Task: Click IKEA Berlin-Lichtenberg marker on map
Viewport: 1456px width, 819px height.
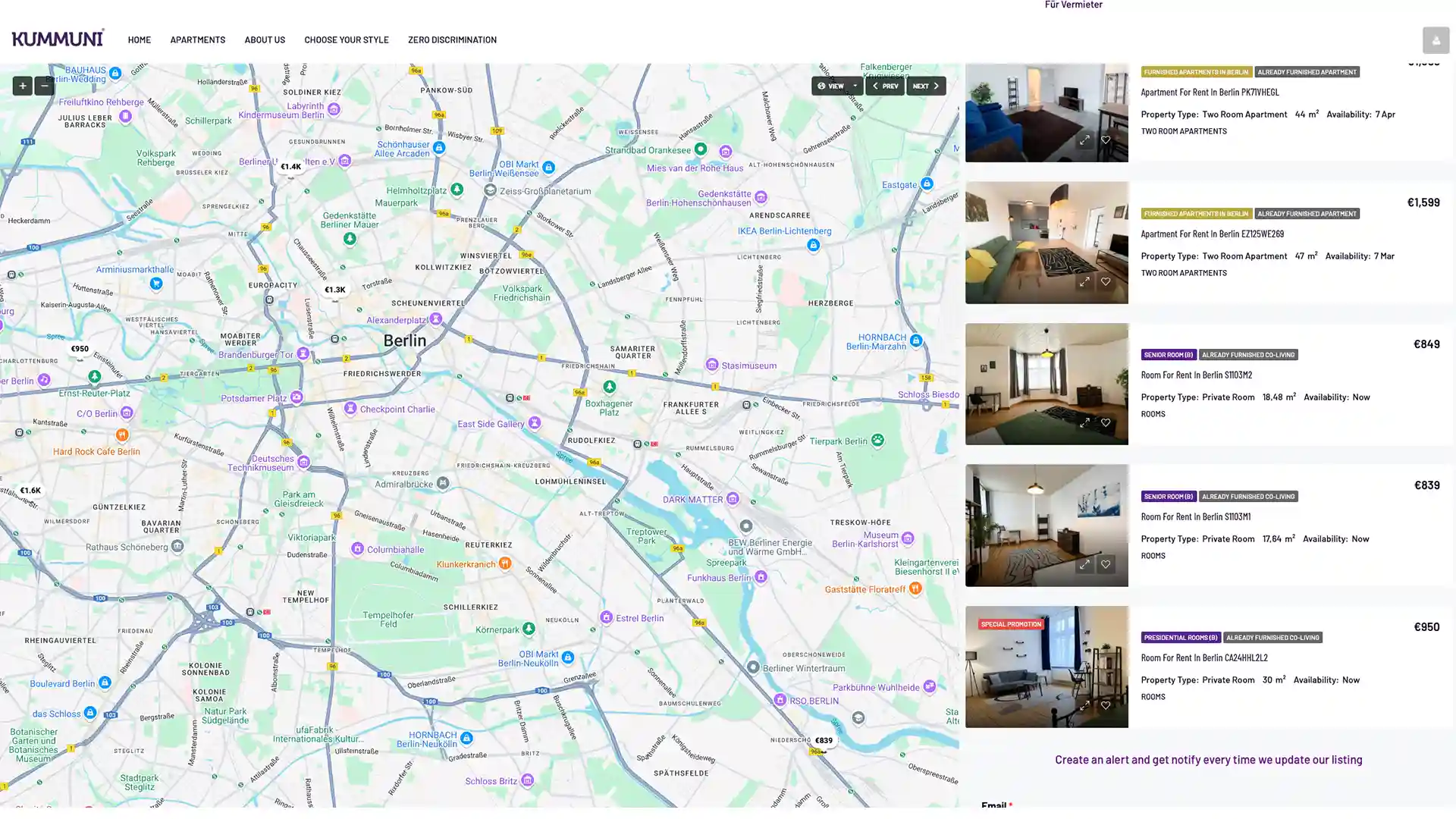Action: pyautogui.click(x=813, y=246)
